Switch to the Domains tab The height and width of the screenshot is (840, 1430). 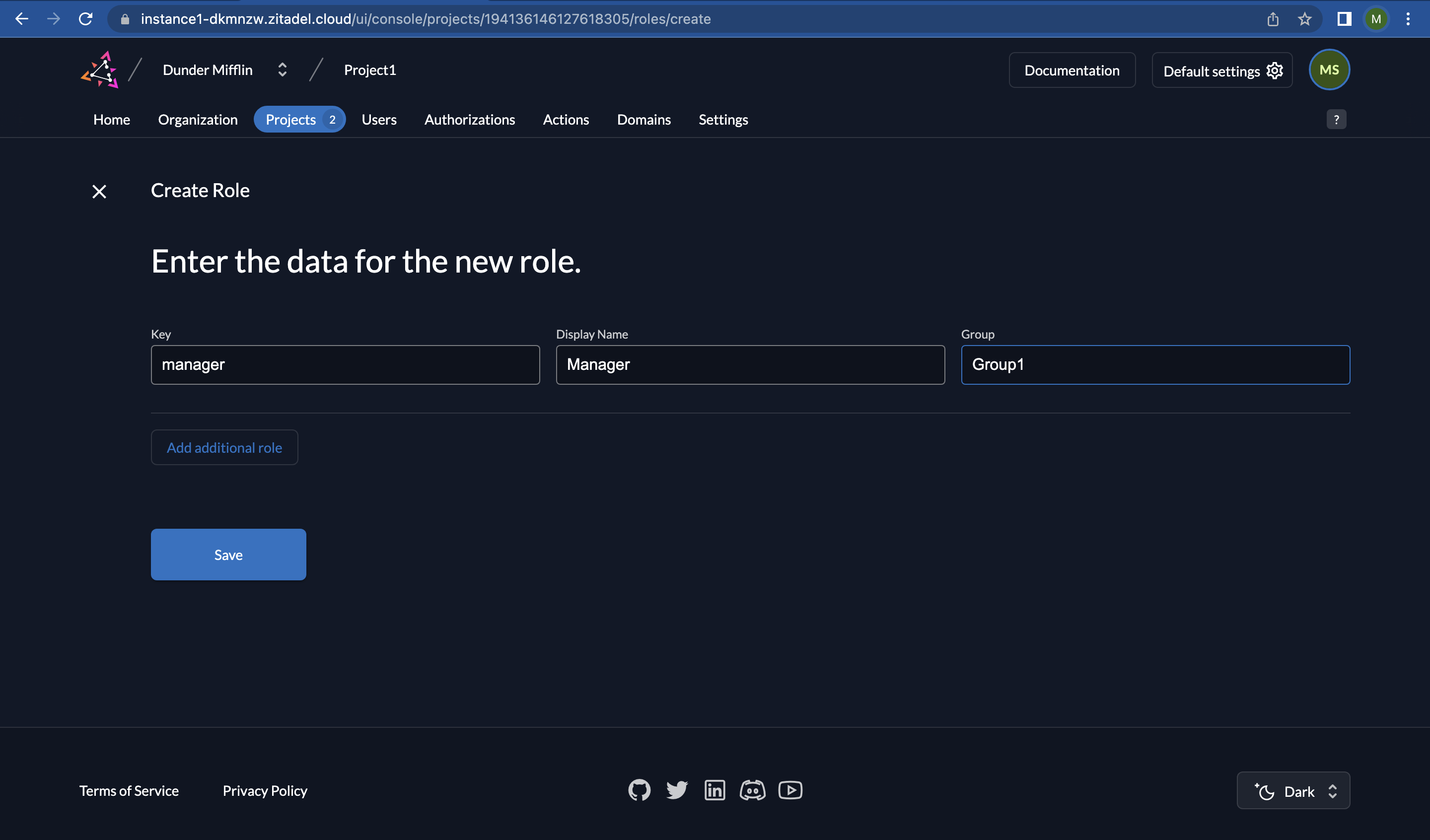point(643,119)
